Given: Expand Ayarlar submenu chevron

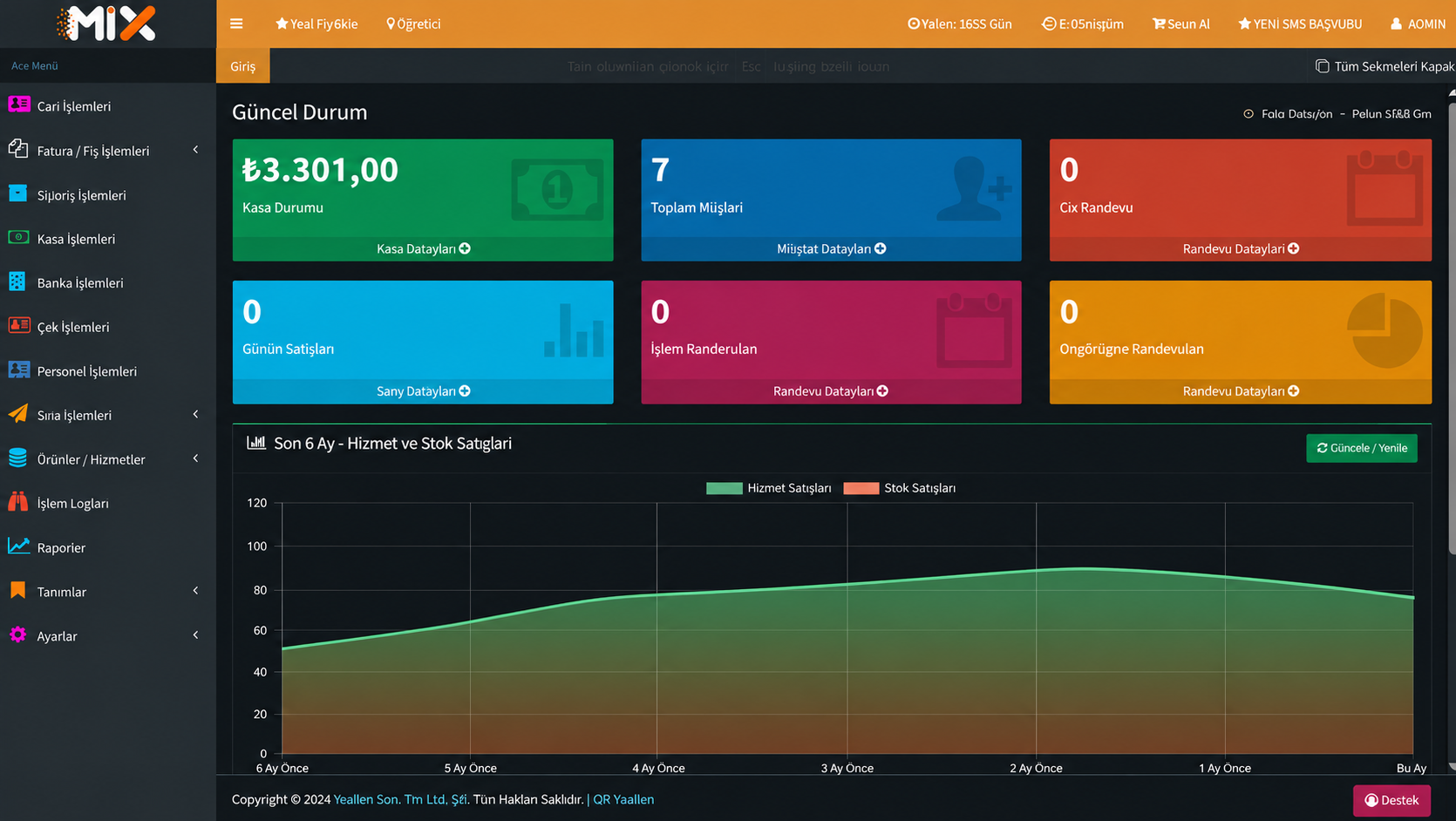Looking at the screenshot, I should click(x=195, y=635).
